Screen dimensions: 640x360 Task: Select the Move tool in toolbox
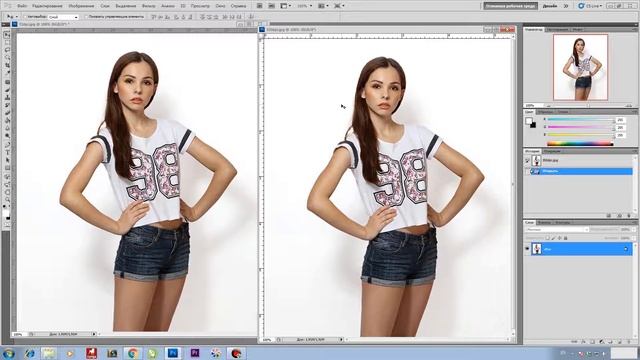[7, 35]
